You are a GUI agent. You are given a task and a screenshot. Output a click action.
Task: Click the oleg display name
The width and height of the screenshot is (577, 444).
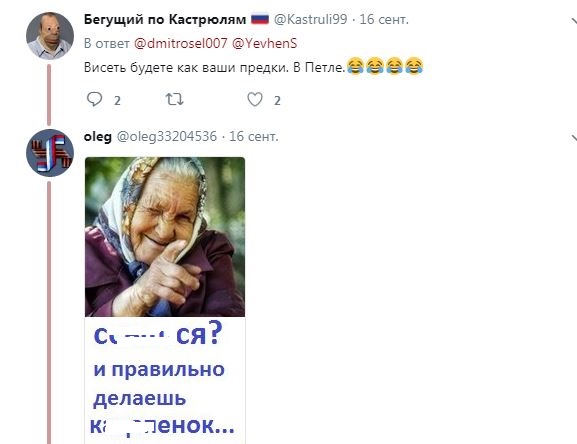[98, 137]
